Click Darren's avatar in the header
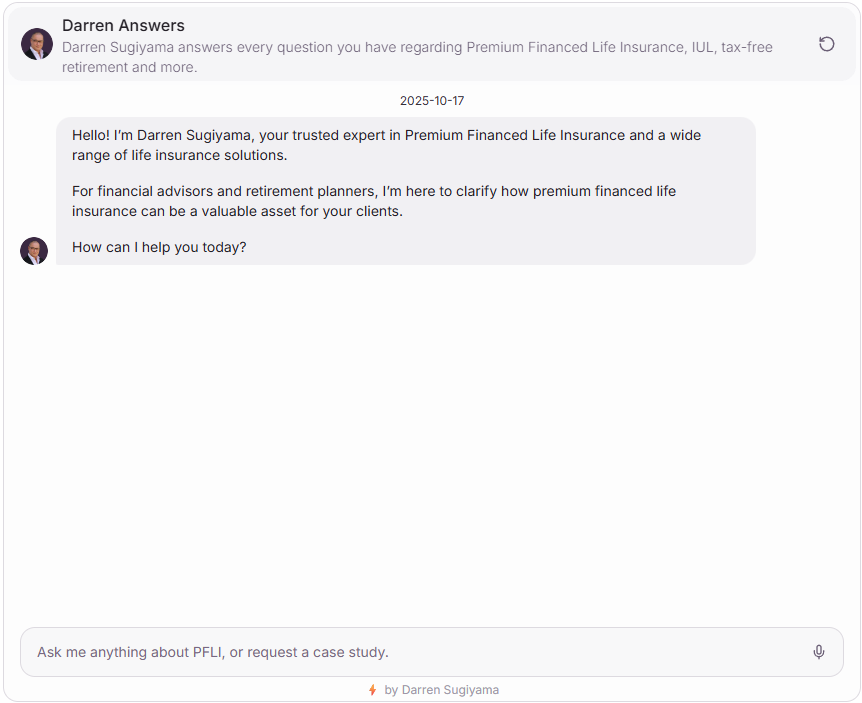862x703 pixels. [37, 44]
